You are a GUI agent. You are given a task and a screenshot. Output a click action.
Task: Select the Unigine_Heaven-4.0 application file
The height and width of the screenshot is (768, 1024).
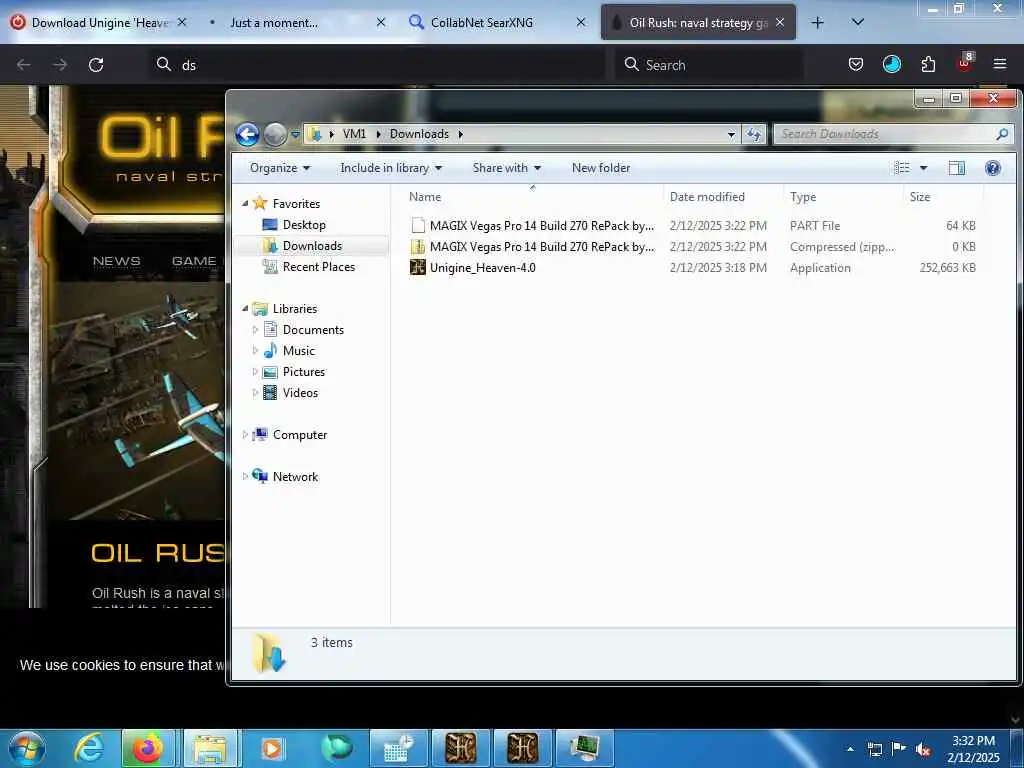pyautogui.click(x=692, y=267)
